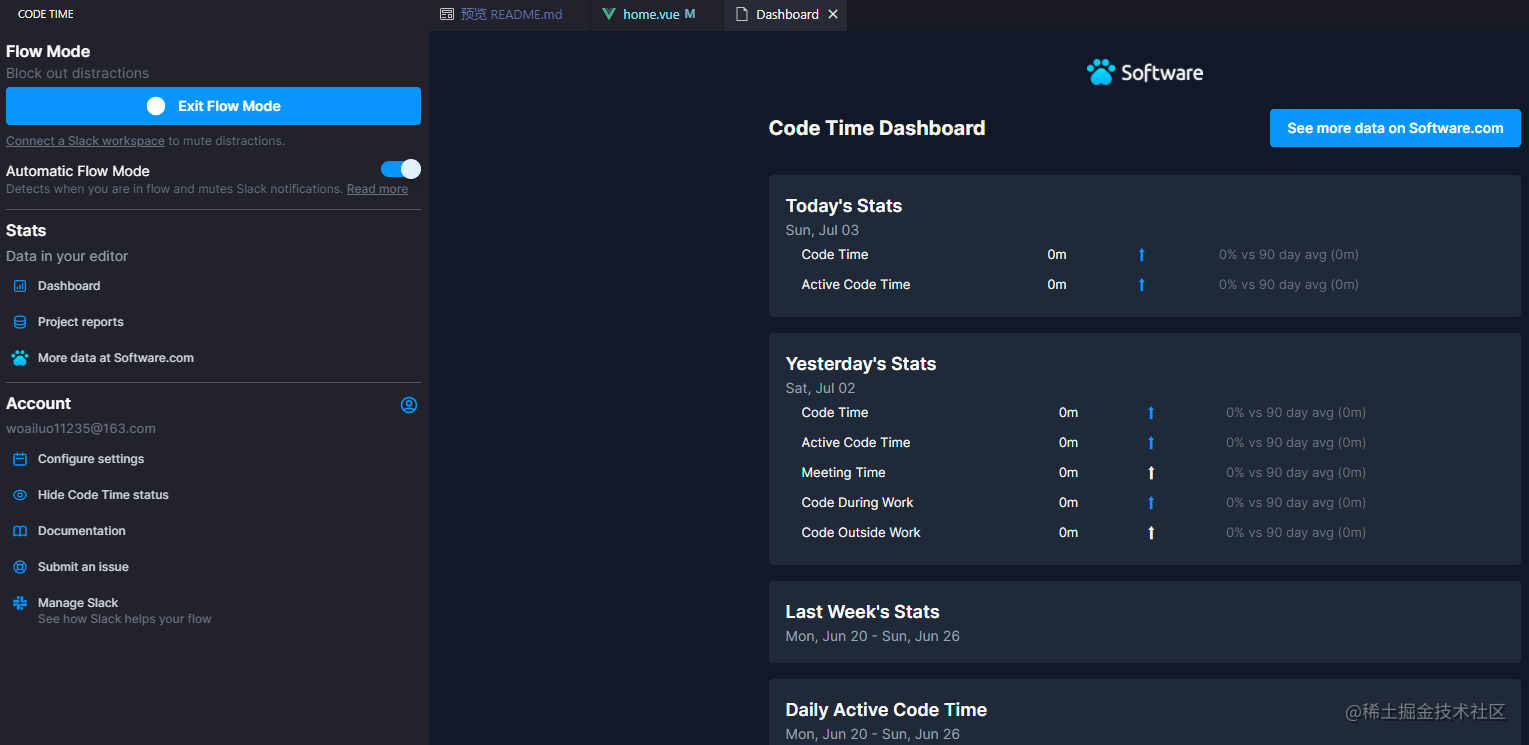Click the Meeting Time row label

point(843,473)
